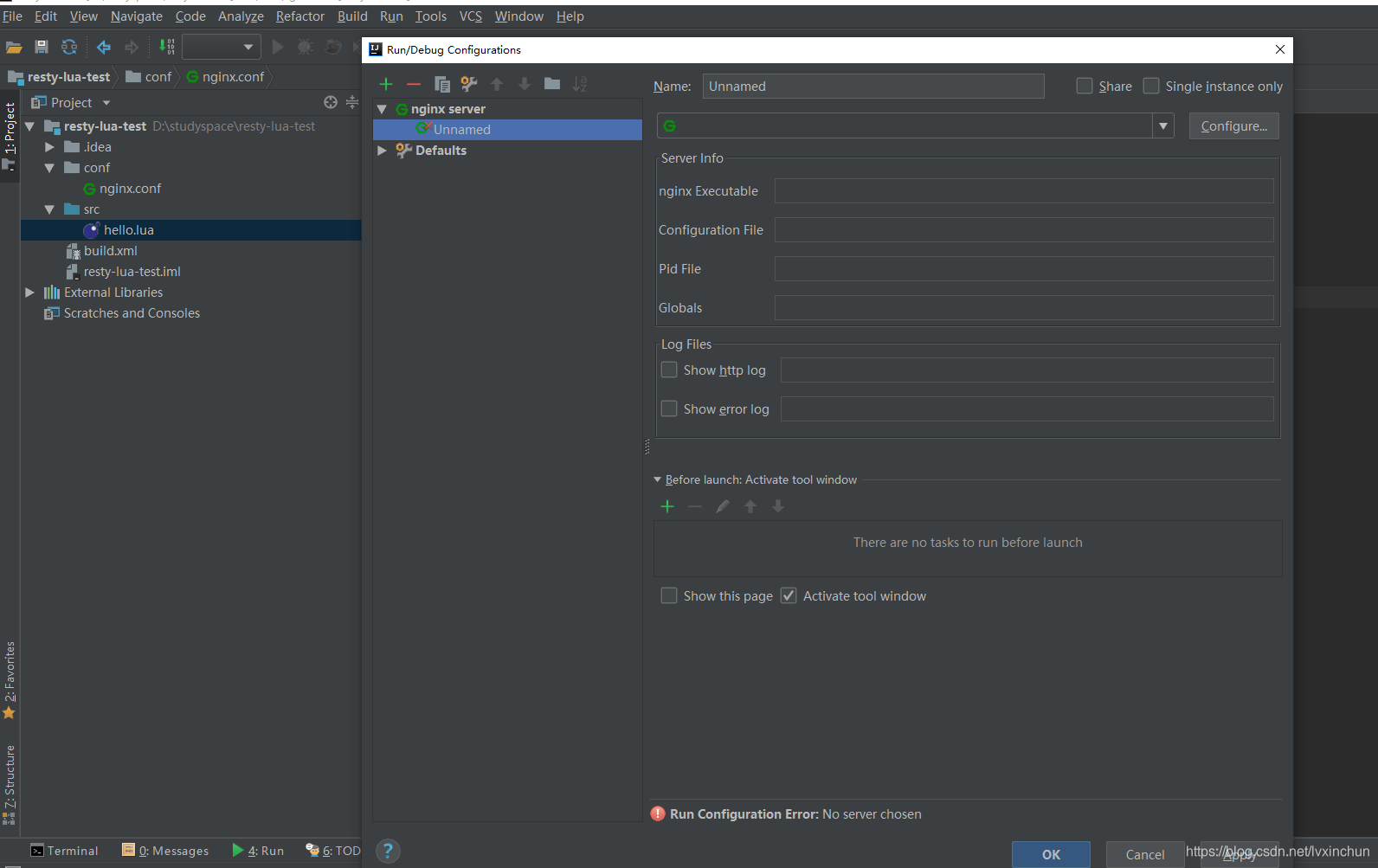Select nginx.conf file in project tree

130,189
